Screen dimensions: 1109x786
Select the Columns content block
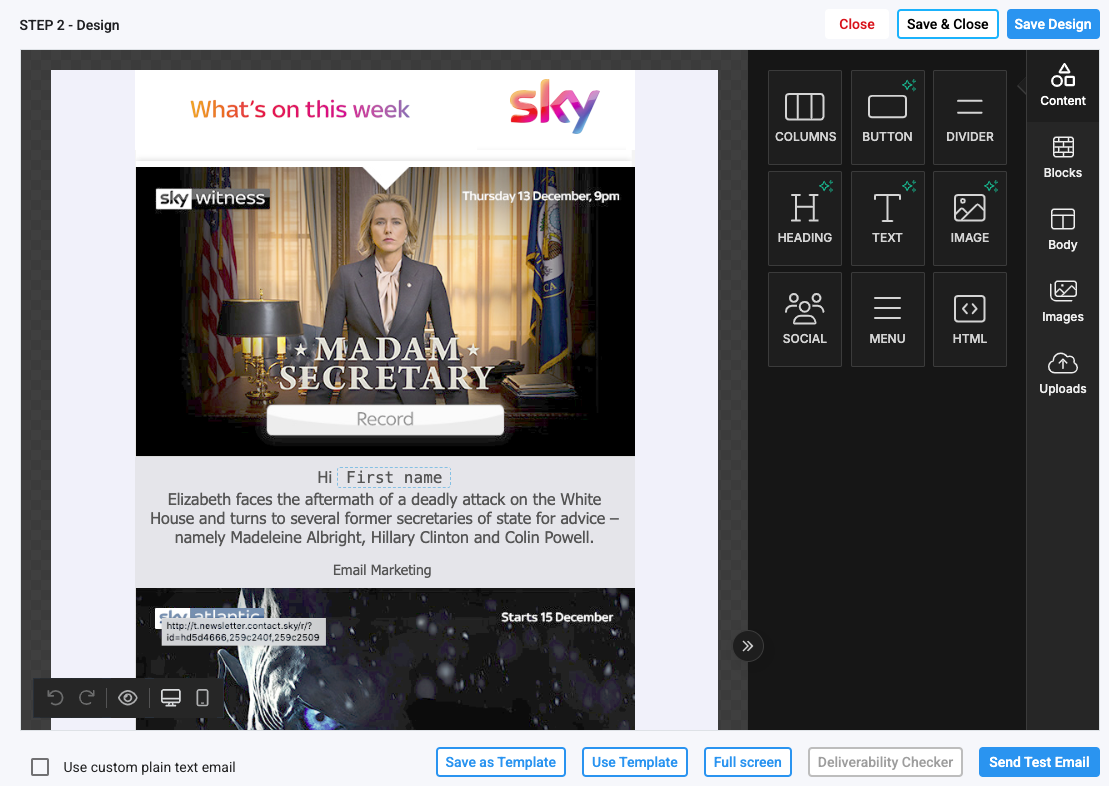805,117
